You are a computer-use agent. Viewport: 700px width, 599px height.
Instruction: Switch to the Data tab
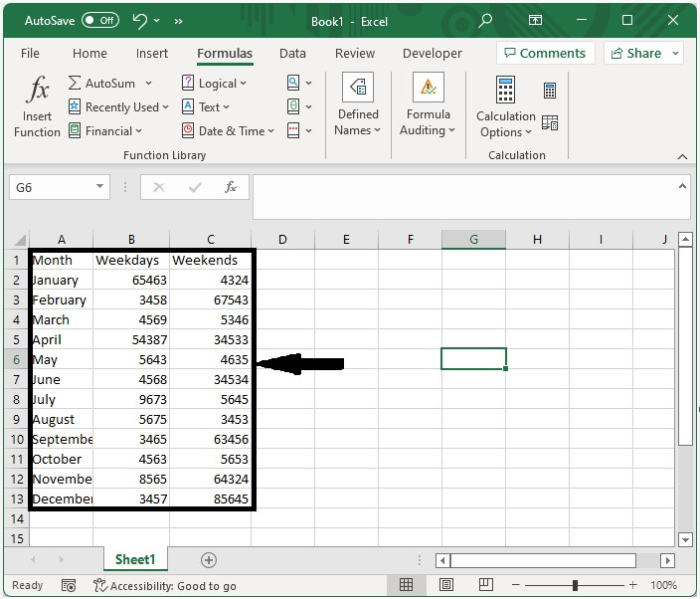[292, 54]
